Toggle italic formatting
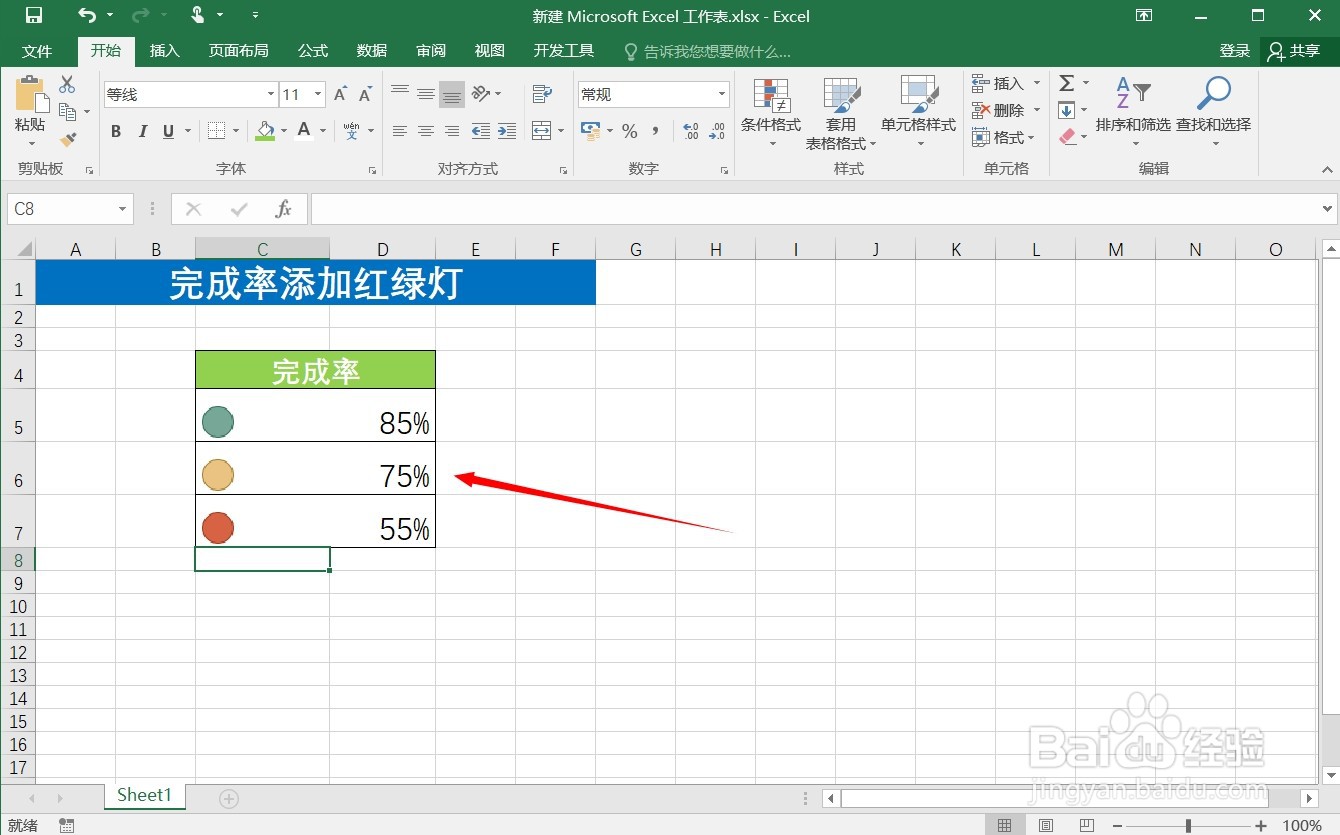 [142, 131]
